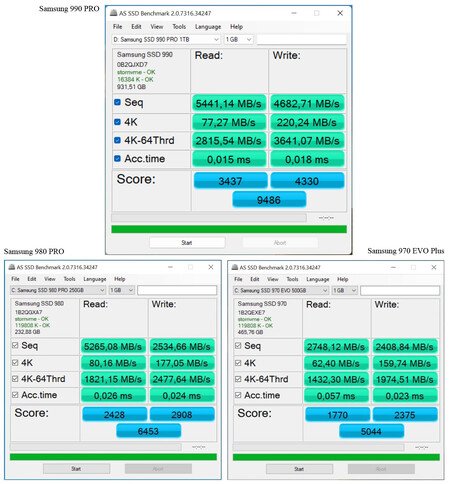Toggle 4K-64Thrd checkbox in 970 EVO window
This screenshot has width=450, height=484.
click(x=238, y=379)
